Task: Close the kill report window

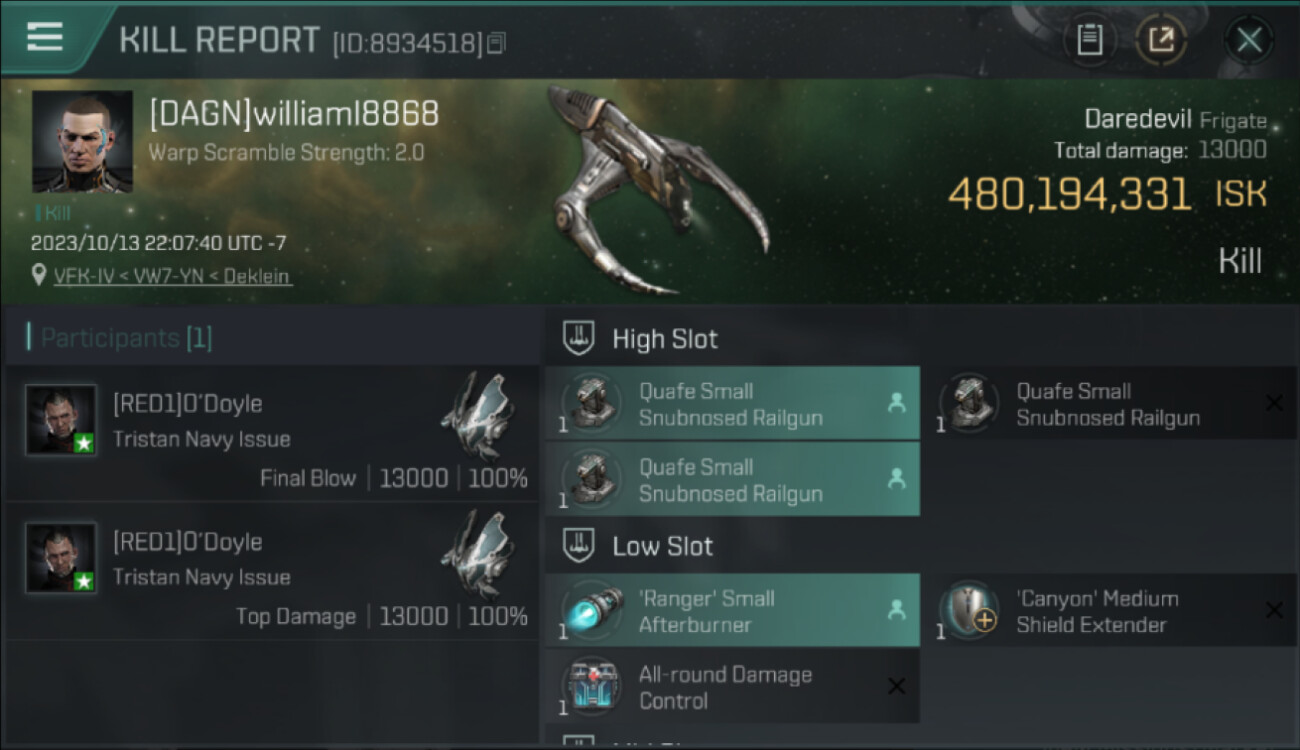Action: (1249, 40)
